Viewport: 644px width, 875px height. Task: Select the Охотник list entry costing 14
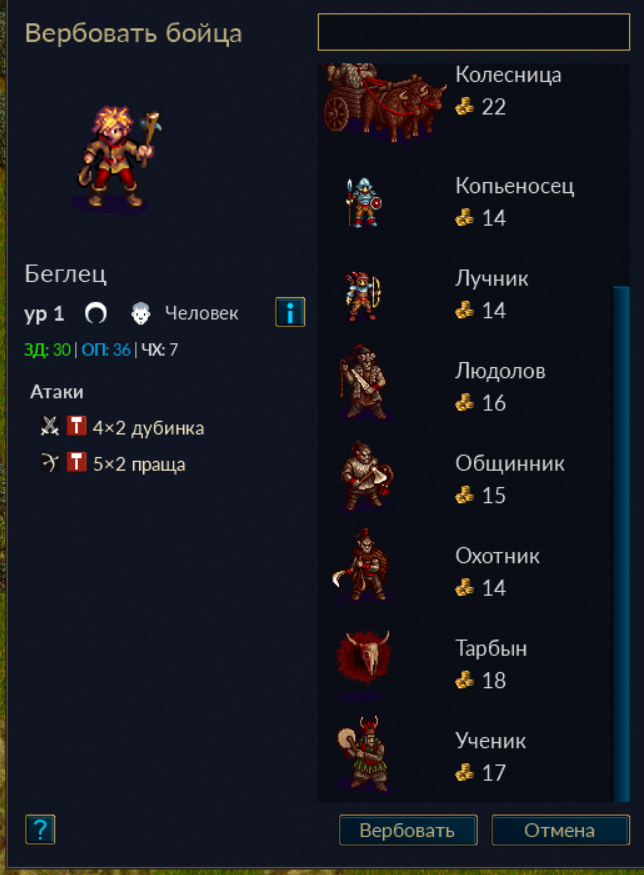click(465, 568)
